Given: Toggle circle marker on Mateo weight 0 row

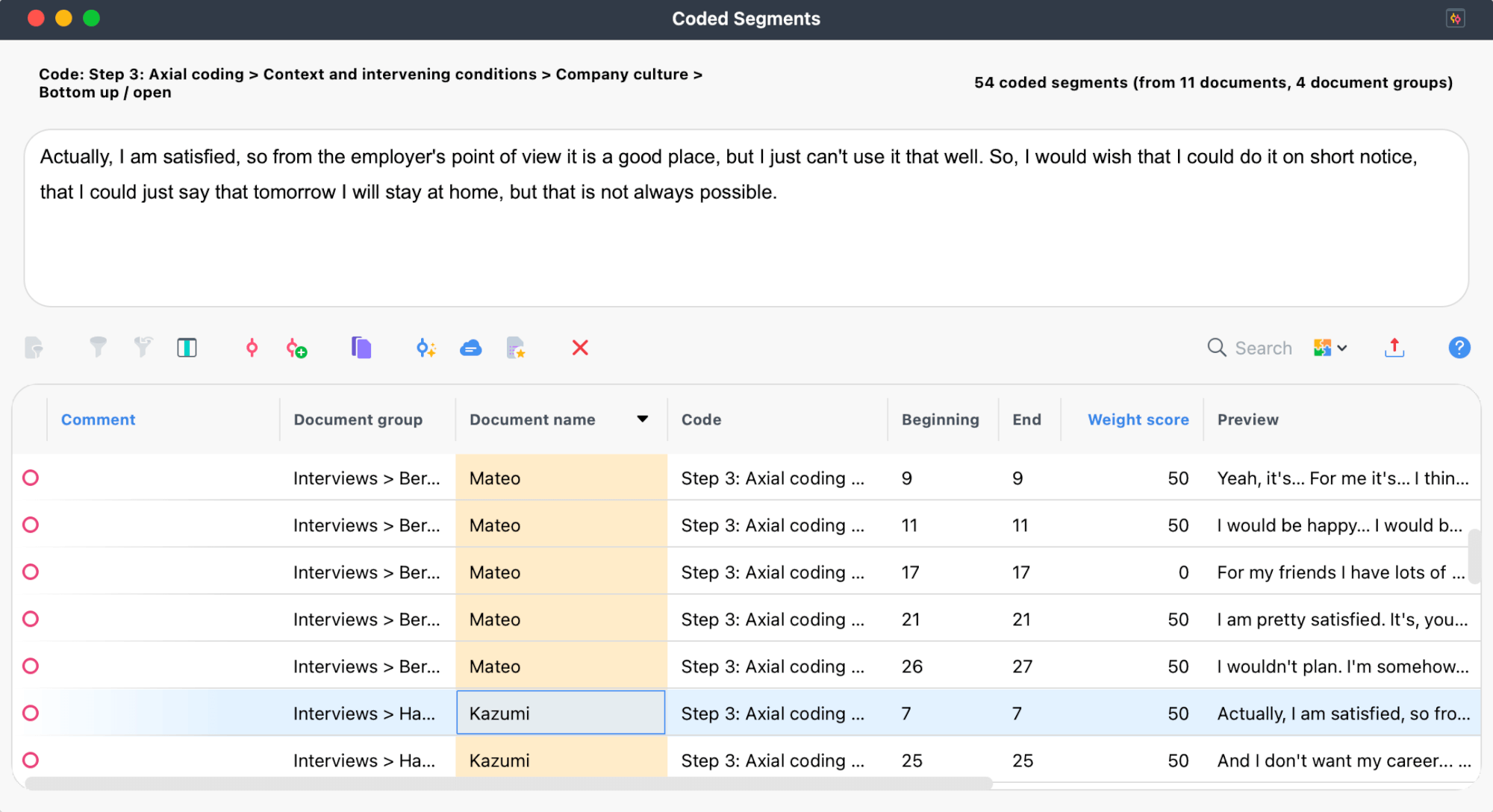Looking at the screenshot, I should click(x=31, y=572).
